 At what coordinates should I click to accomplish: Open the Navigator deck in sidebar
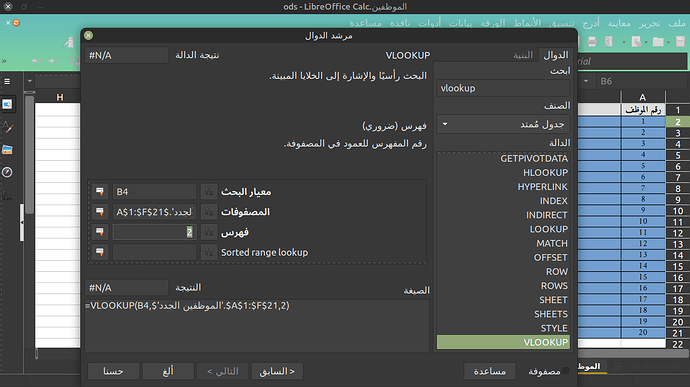7,172
